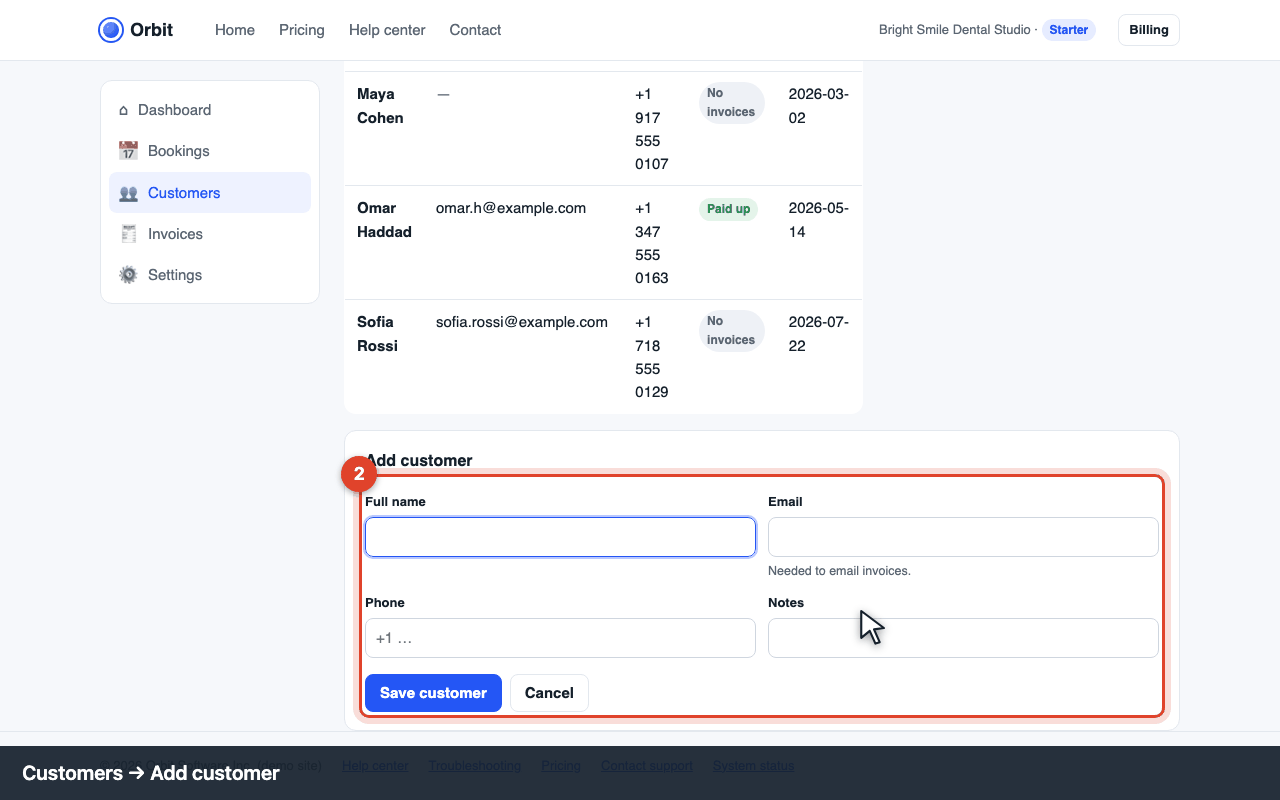
Task: Click the Orbit logo icon
Action: click(x=111, y=30)
